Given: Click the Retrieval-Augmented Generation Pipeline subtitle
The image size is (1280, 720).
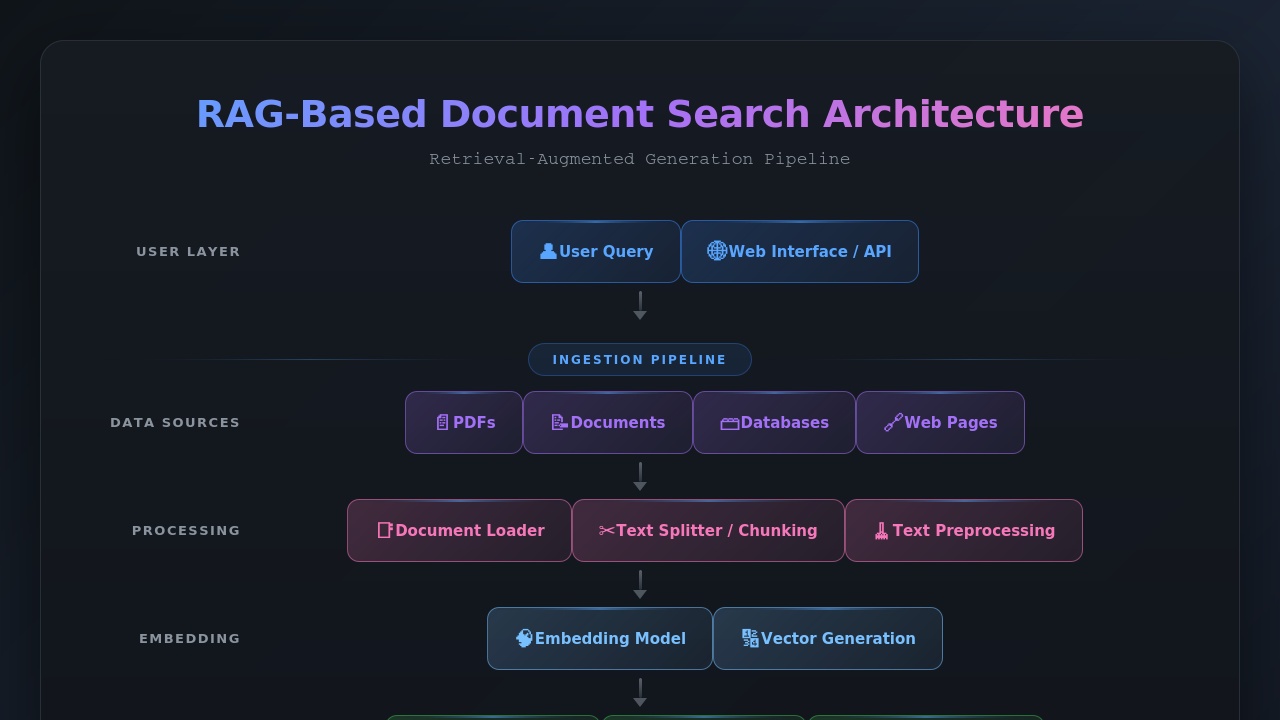Looking at the screenshot, I should click(x=640, y=158).
